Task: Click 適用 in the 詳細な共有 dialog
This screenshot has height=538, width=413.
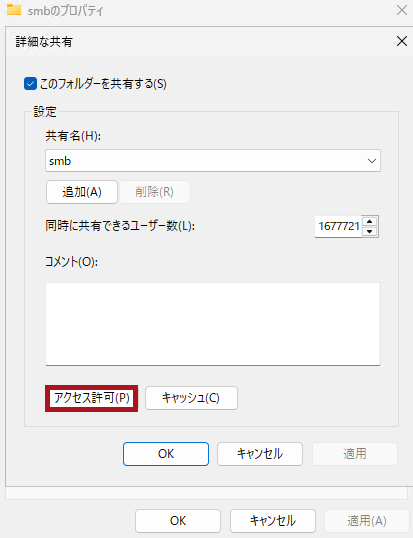Action: [x=355, y=454]
